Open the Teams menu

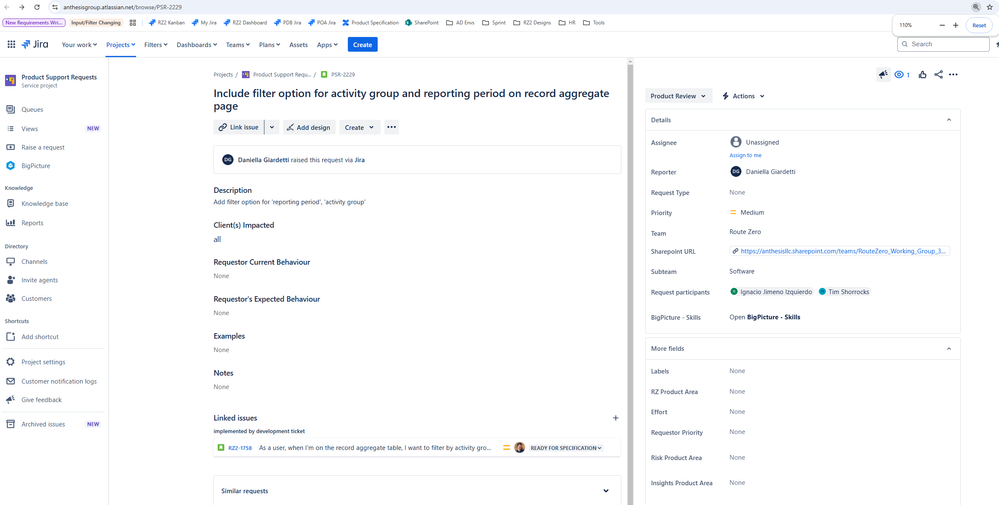tap(239, 45)
